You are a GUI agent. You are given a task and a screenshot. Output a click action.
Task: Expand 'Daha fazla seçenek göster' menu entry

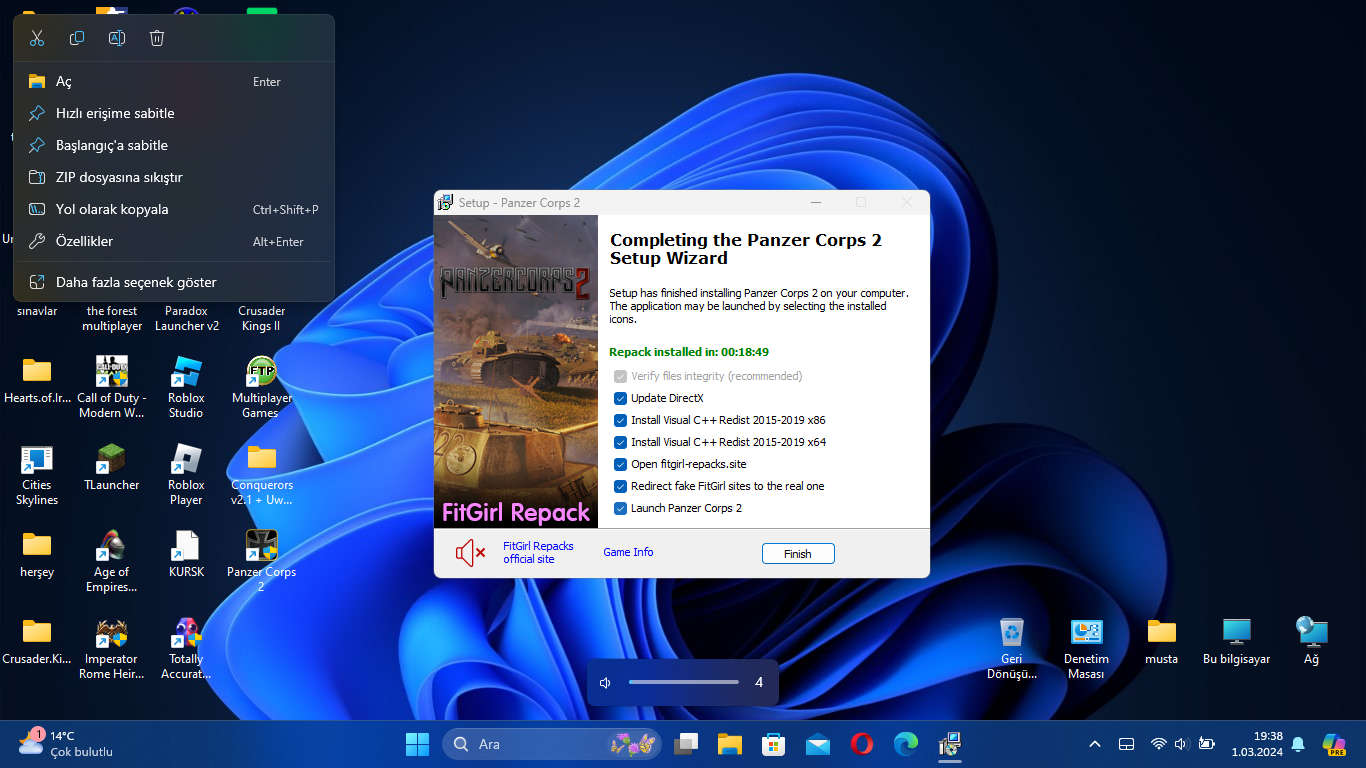(136, 282)
